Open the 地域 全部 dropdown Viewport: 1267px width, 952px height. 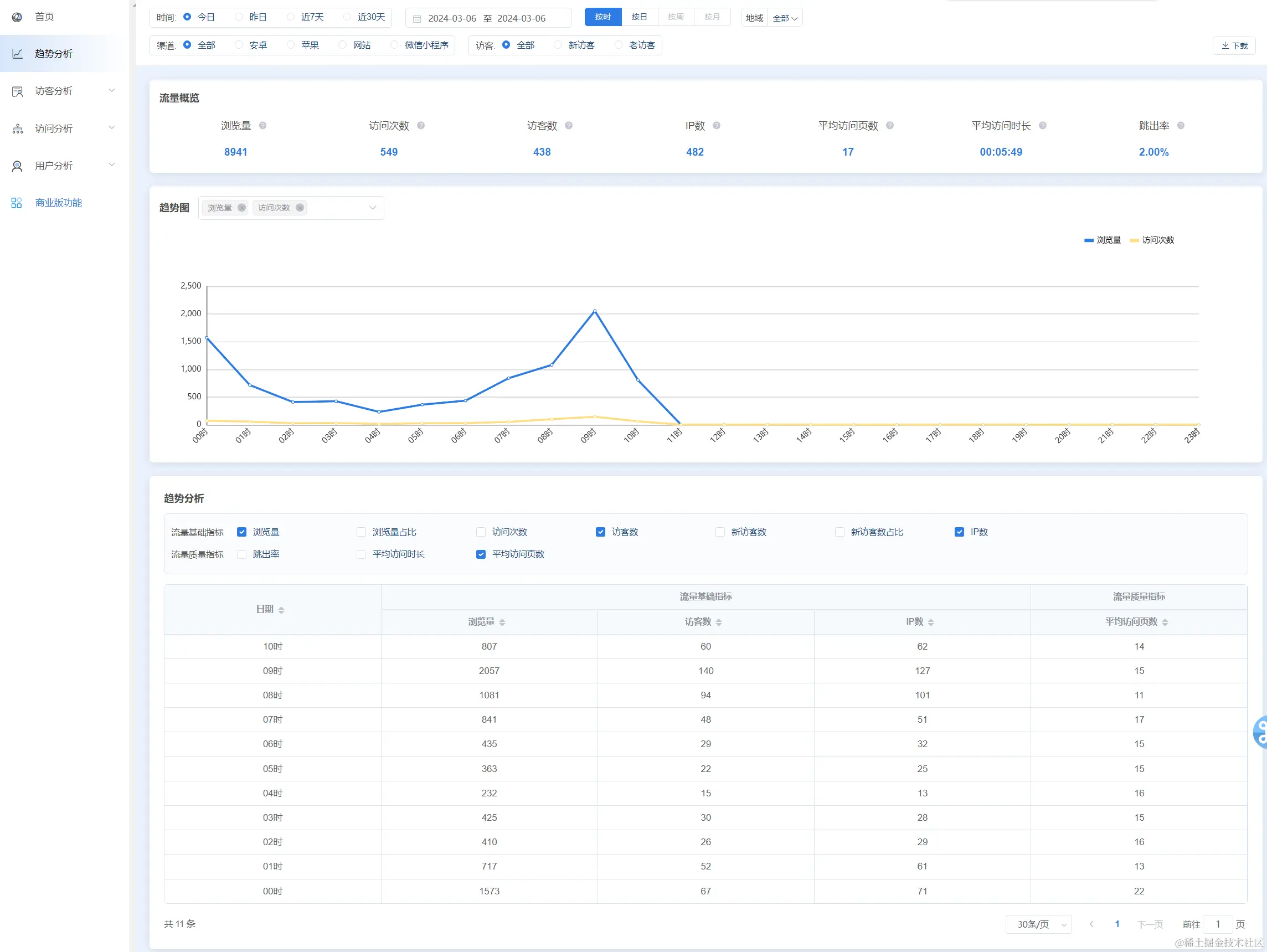click(785, 18)
